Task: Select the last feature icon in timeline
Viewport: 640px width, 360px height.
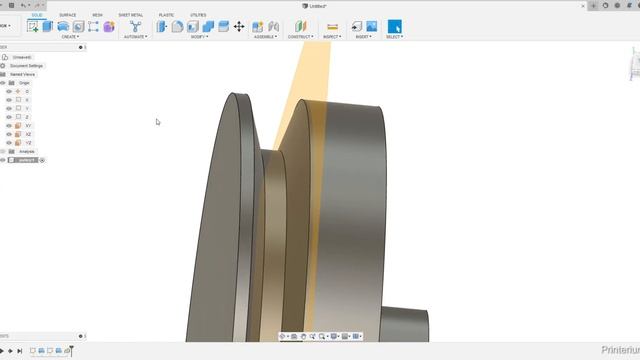Action: [x=67, y=351]
